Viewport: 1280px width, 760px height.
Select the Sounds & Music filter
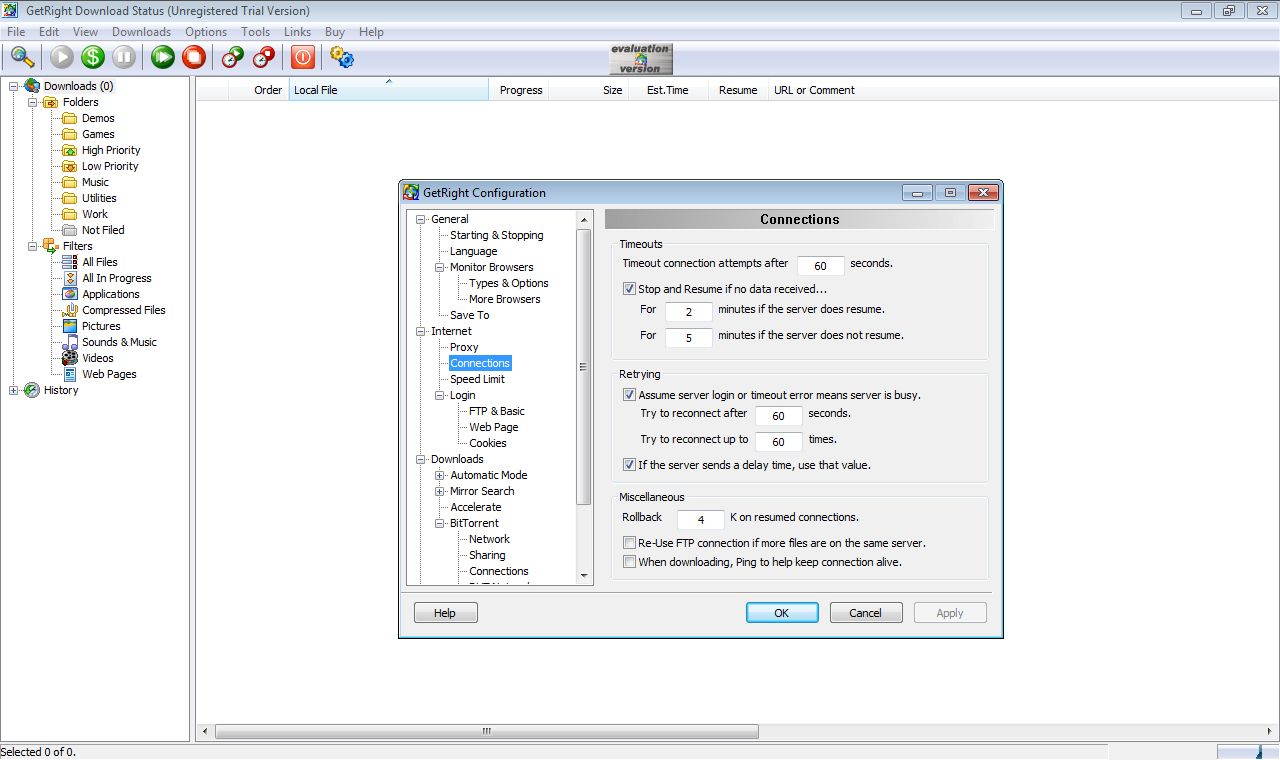pyautogui.click(x=119, y=342)
